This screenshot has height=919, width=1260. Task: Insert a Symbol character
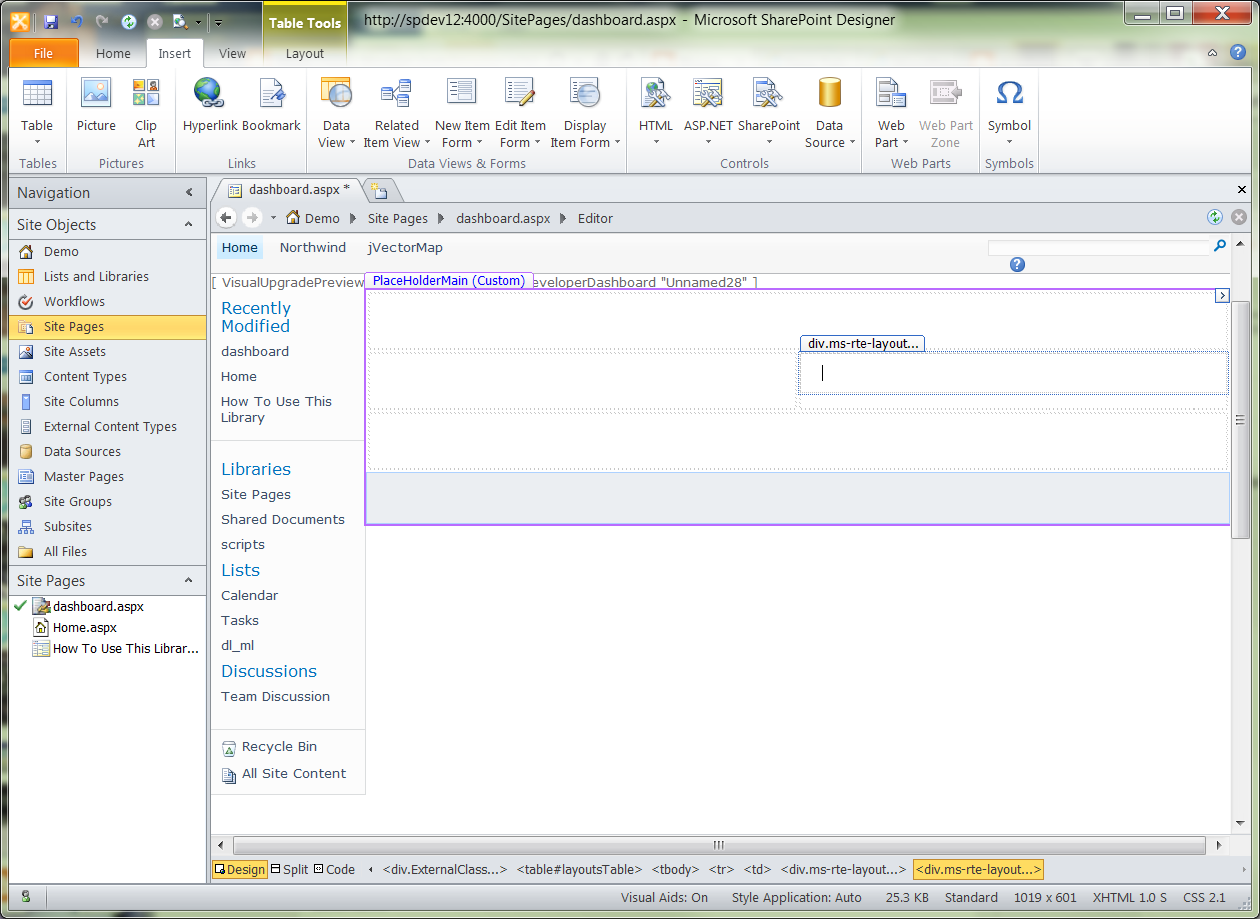coord(1009,110)
